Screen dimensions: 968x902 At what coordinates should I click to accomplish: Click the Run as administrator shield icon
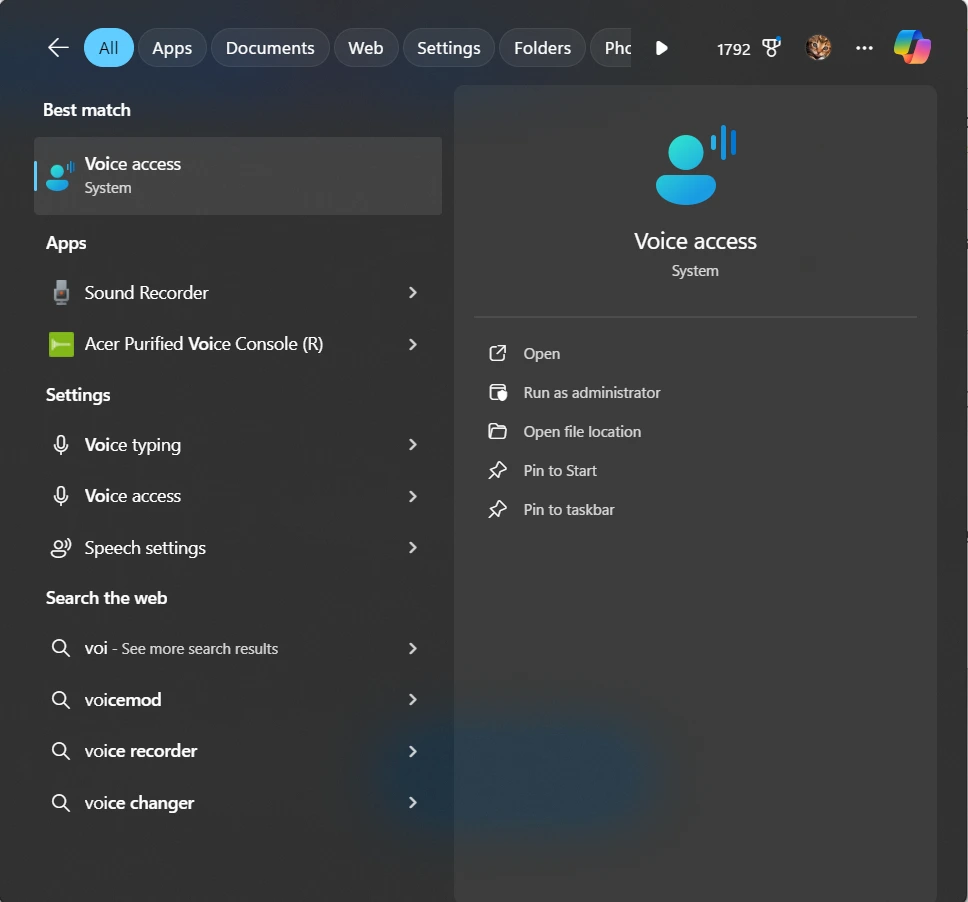point(498,393)
